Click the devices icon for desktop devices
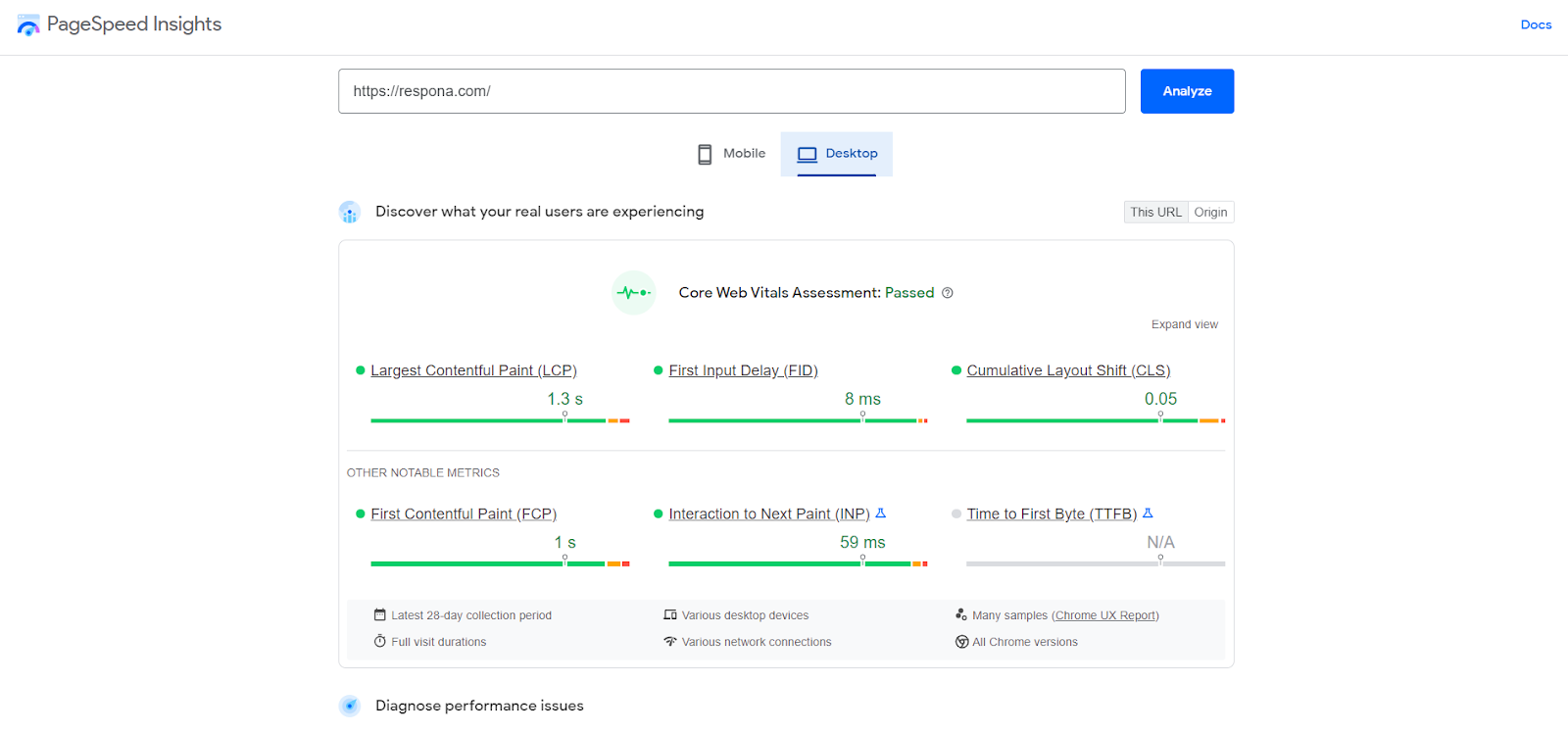1568x733 pixels. [x=670, y=614]
